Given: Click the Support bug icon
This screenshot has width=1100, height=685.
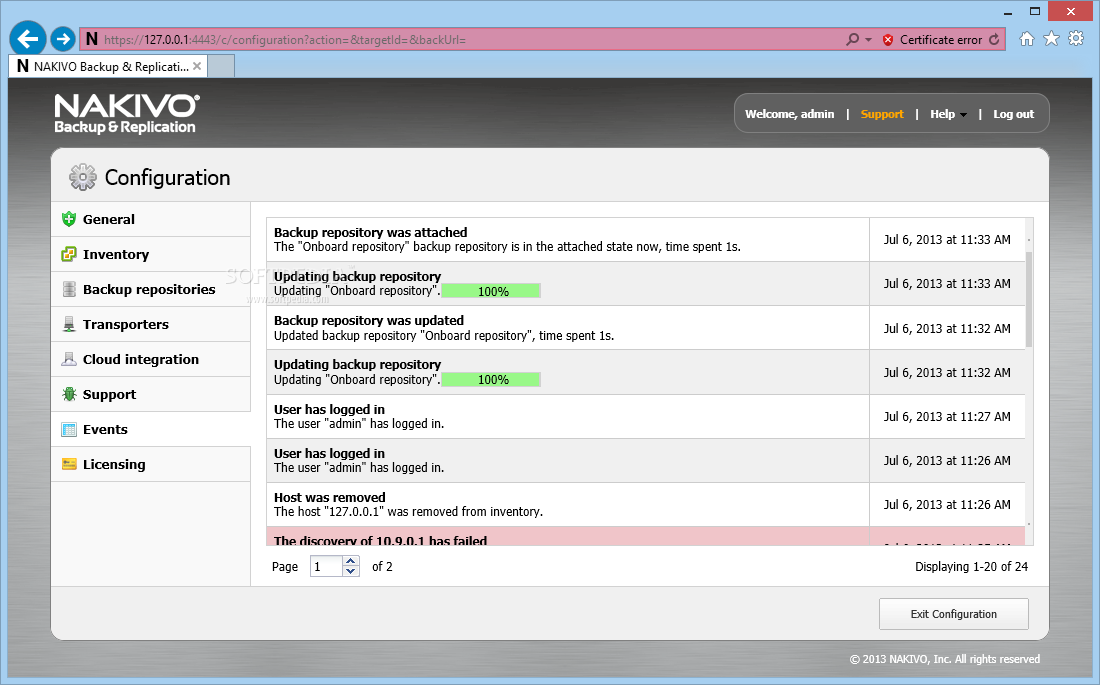Looking at the screenshot, I should click(69, 394).
